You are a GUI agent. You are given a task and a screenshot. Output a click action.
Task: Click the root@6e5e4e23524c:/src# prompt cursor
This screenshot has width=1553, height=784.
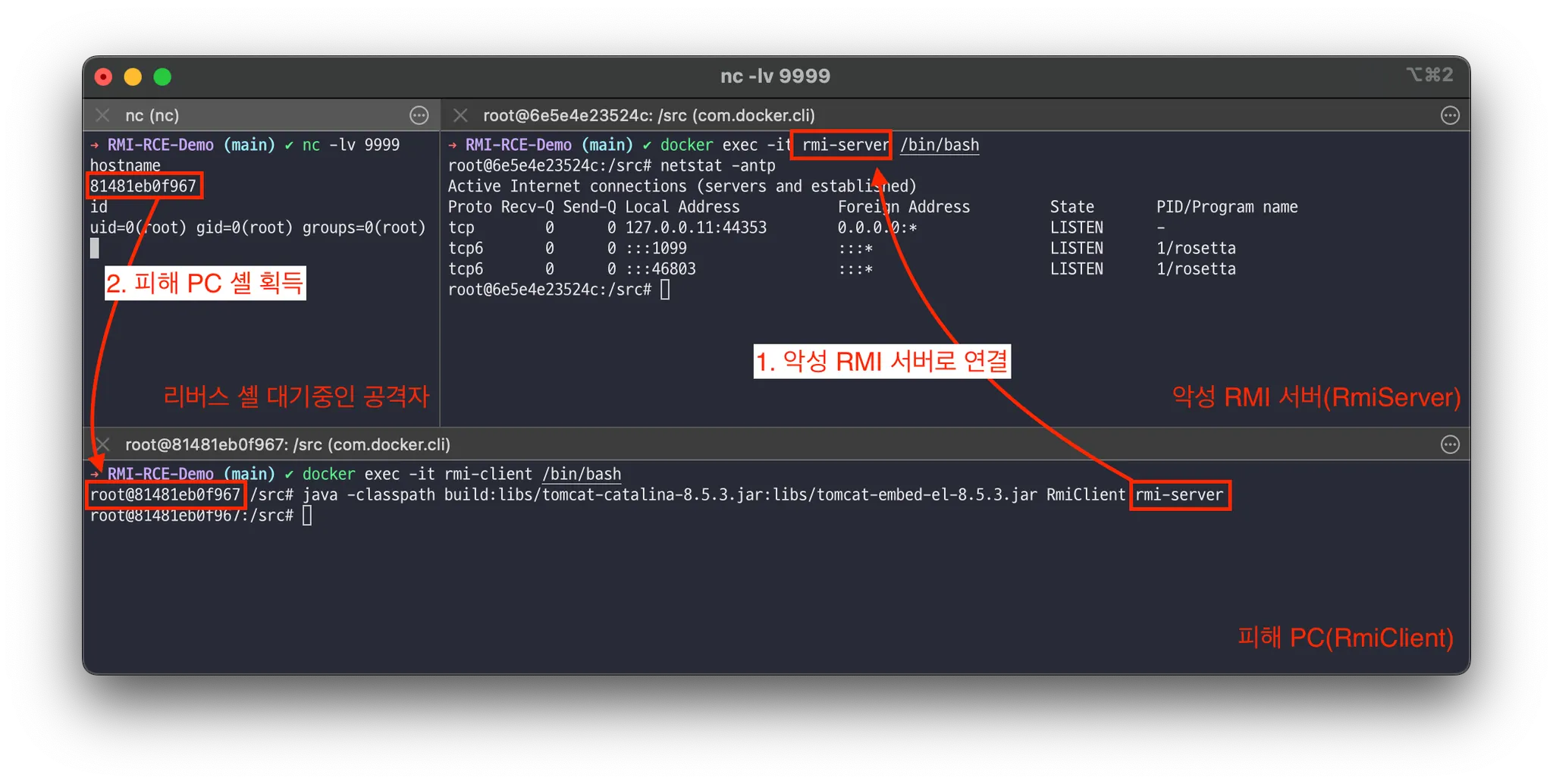[665, 290]
